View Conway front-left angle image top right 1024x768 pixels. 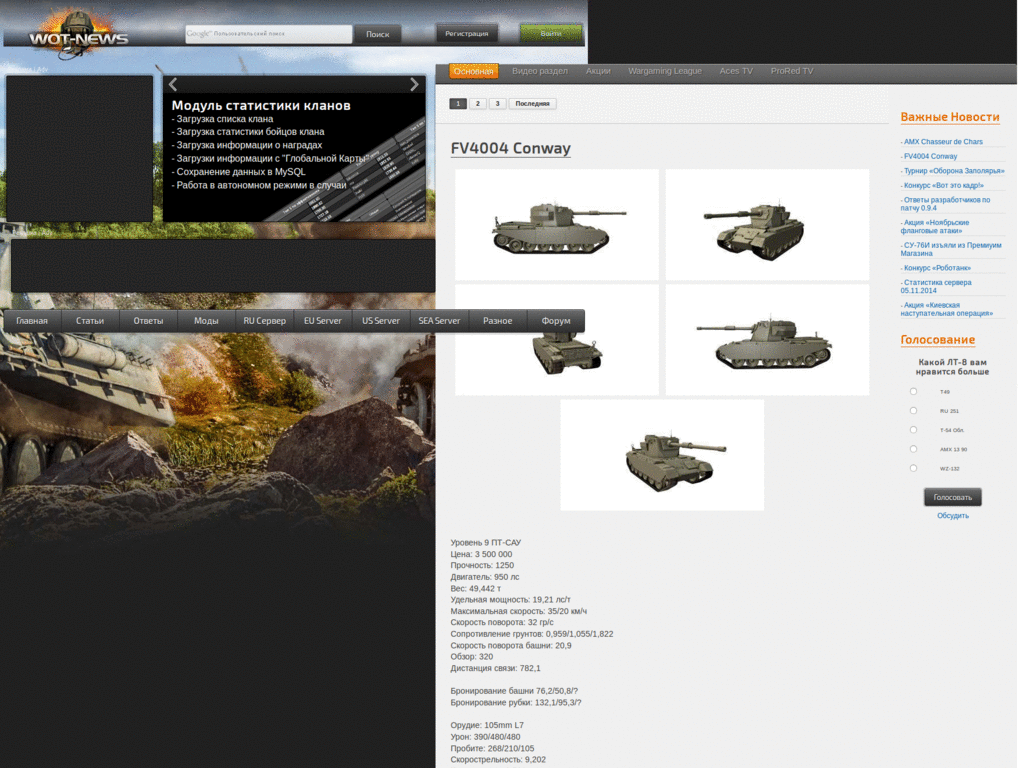click(x=767, y=225)
